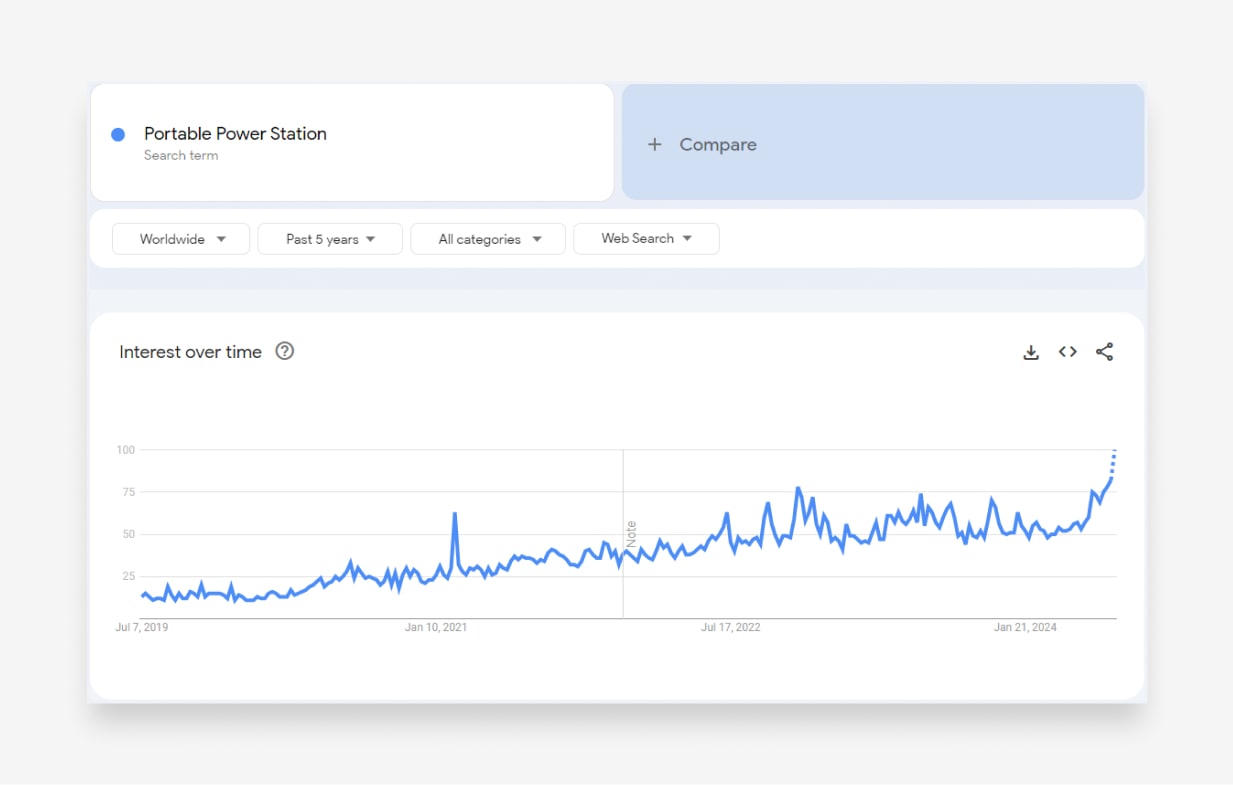Image resolution: width=1233 pixels, height=785 pixels.
Task: Click the Jan 21, 2024 axis label
Action: pyautogui.click(x=1025, y=628)
